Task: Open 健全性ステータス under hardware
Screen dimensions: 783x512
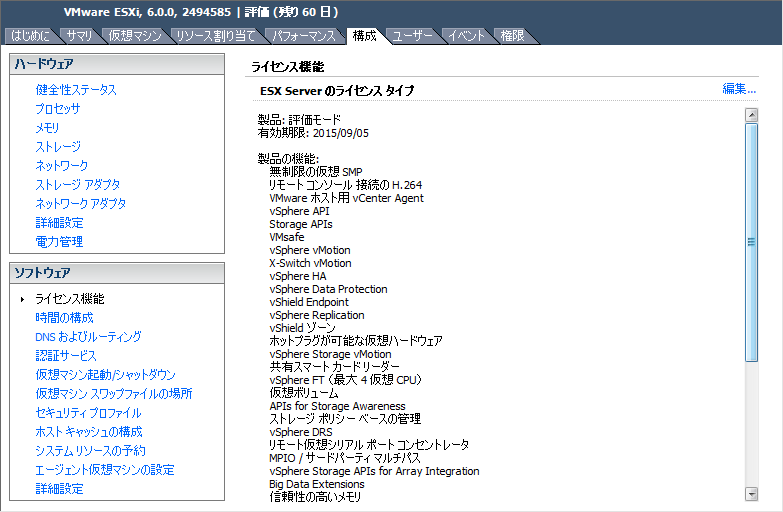Action: coord(76,90)
